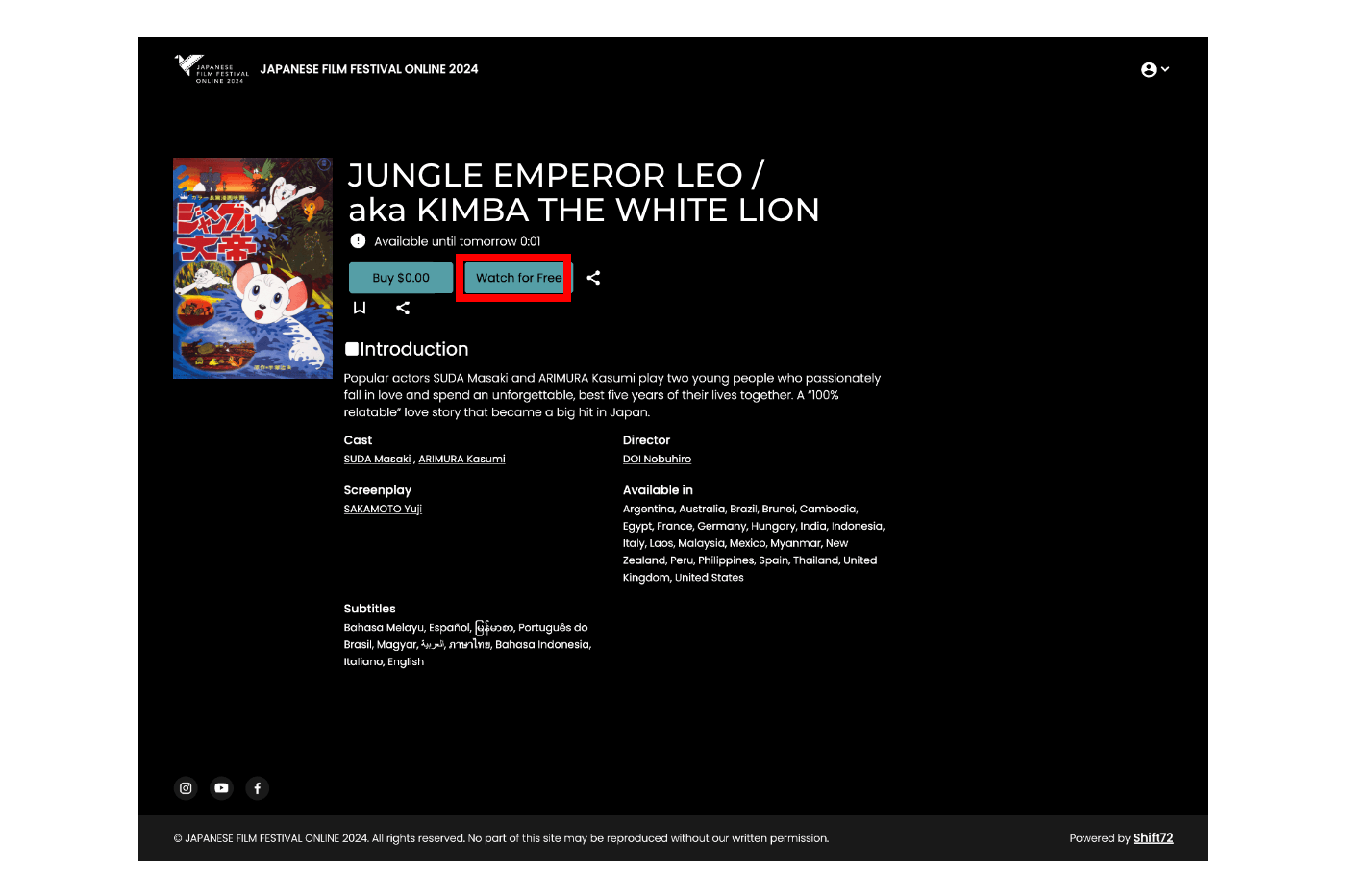The image size is (1346, 896).
Task: Open the user account icon menu
Action: coord(1148,69)
